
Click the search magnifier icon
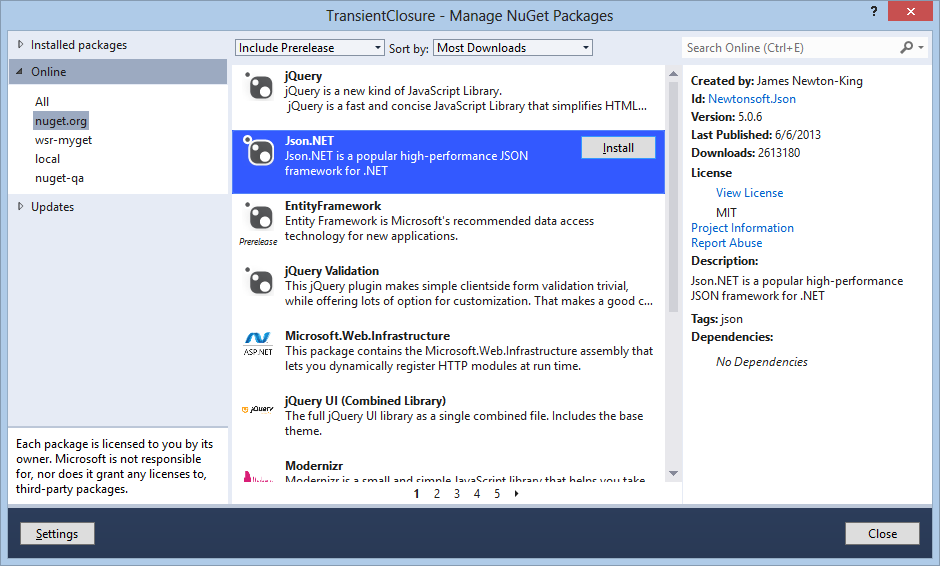coord(907,47)
